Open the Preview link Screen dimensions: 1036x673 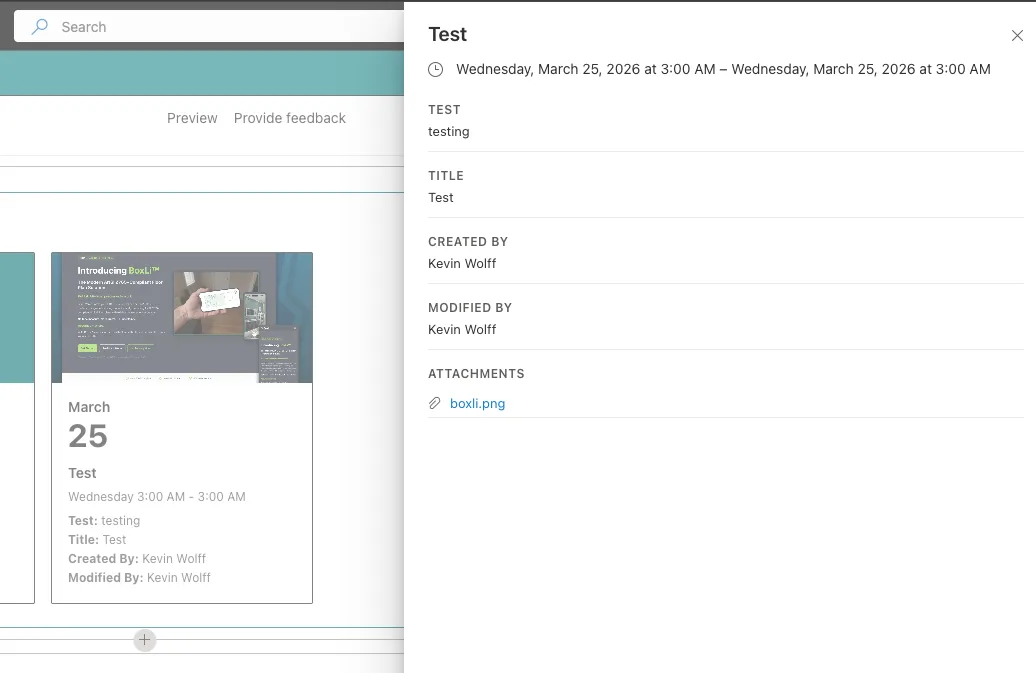pyautogui.click(x=192, y=118)
